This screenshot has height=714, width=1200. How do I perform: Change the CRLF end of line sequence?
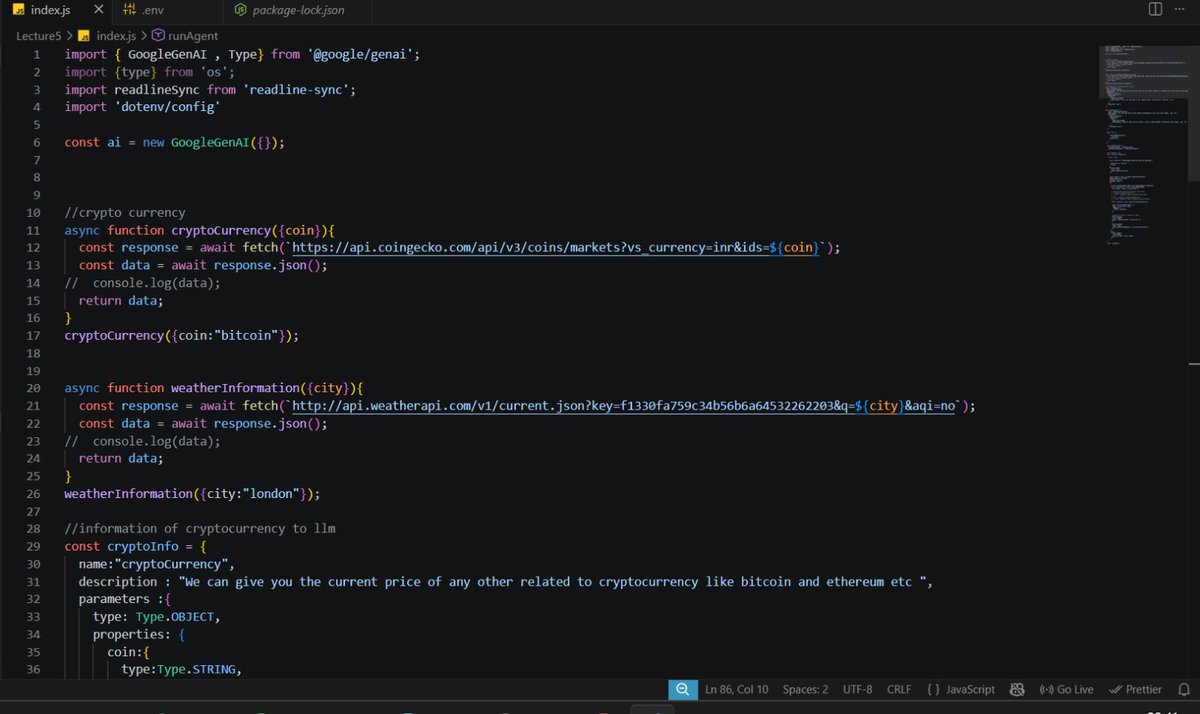(899, 689)
